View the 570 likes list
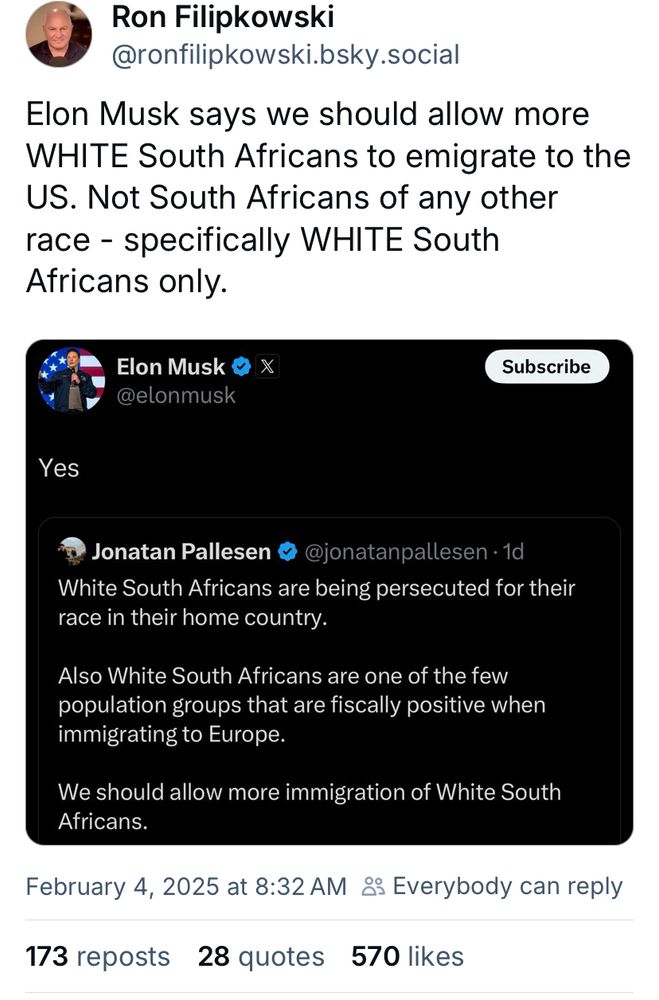The width and height of the screenshot is (659, 1000). (407, 957)
